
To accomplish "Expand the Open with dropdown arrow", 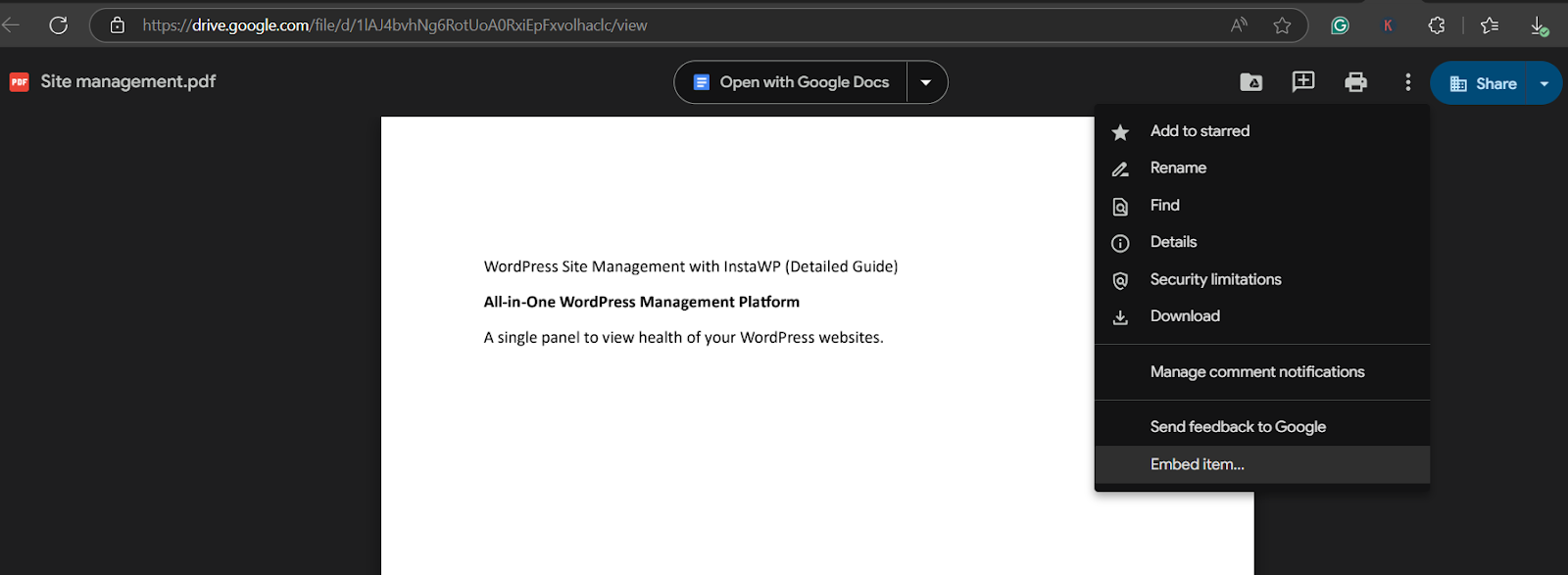I will tap(926, 82).
